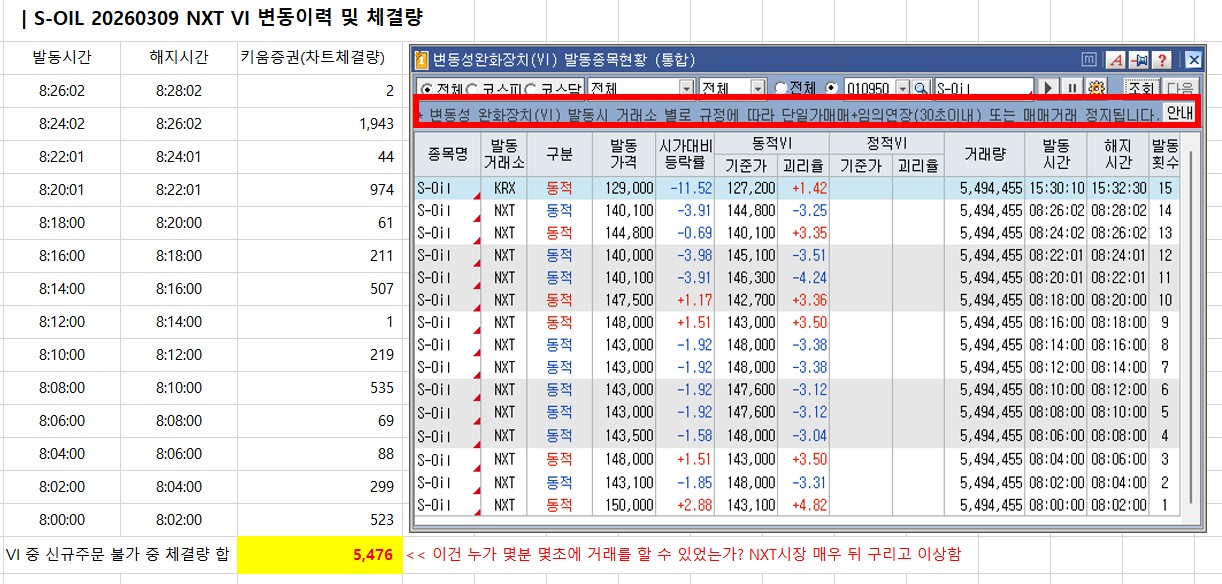Screen dimensions: 1222x584
Task: Click the 안내 info button
Action: pyautogui.click(x=1180, y=113)
